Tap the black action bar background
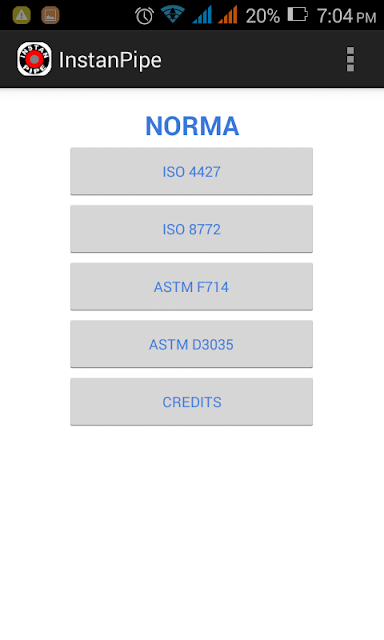This screenshot has width=384, height=640. [x=253, y=59]
